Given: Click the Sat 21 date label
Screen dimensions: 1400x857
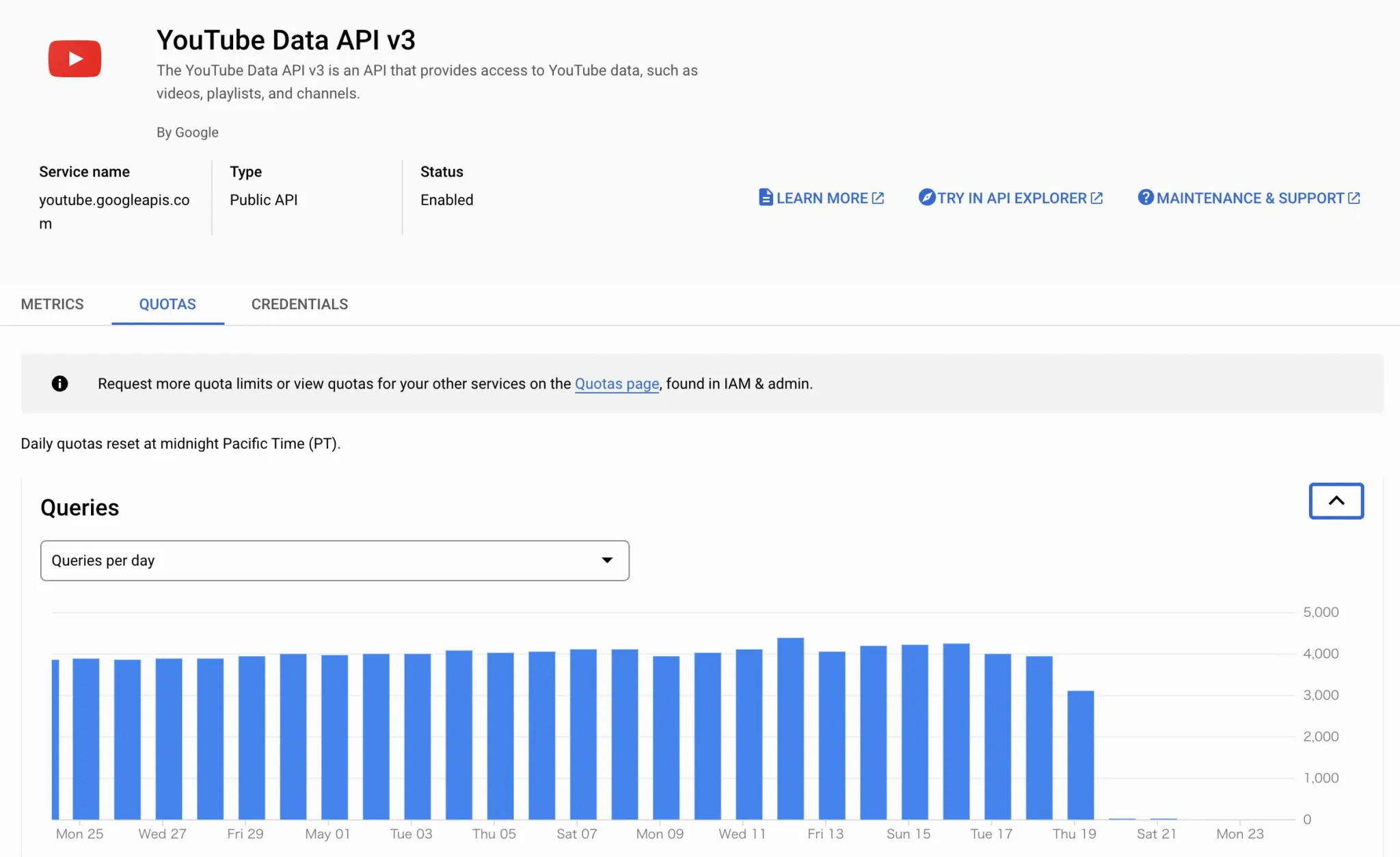Looking at the screenshot, I should tap(1157, 834).
